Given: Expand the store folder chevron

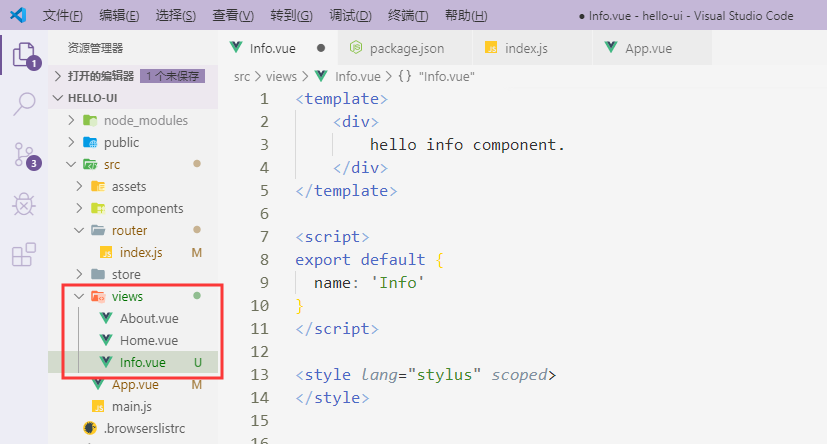Looking at the screenshot, I should [x=79, y=274].
